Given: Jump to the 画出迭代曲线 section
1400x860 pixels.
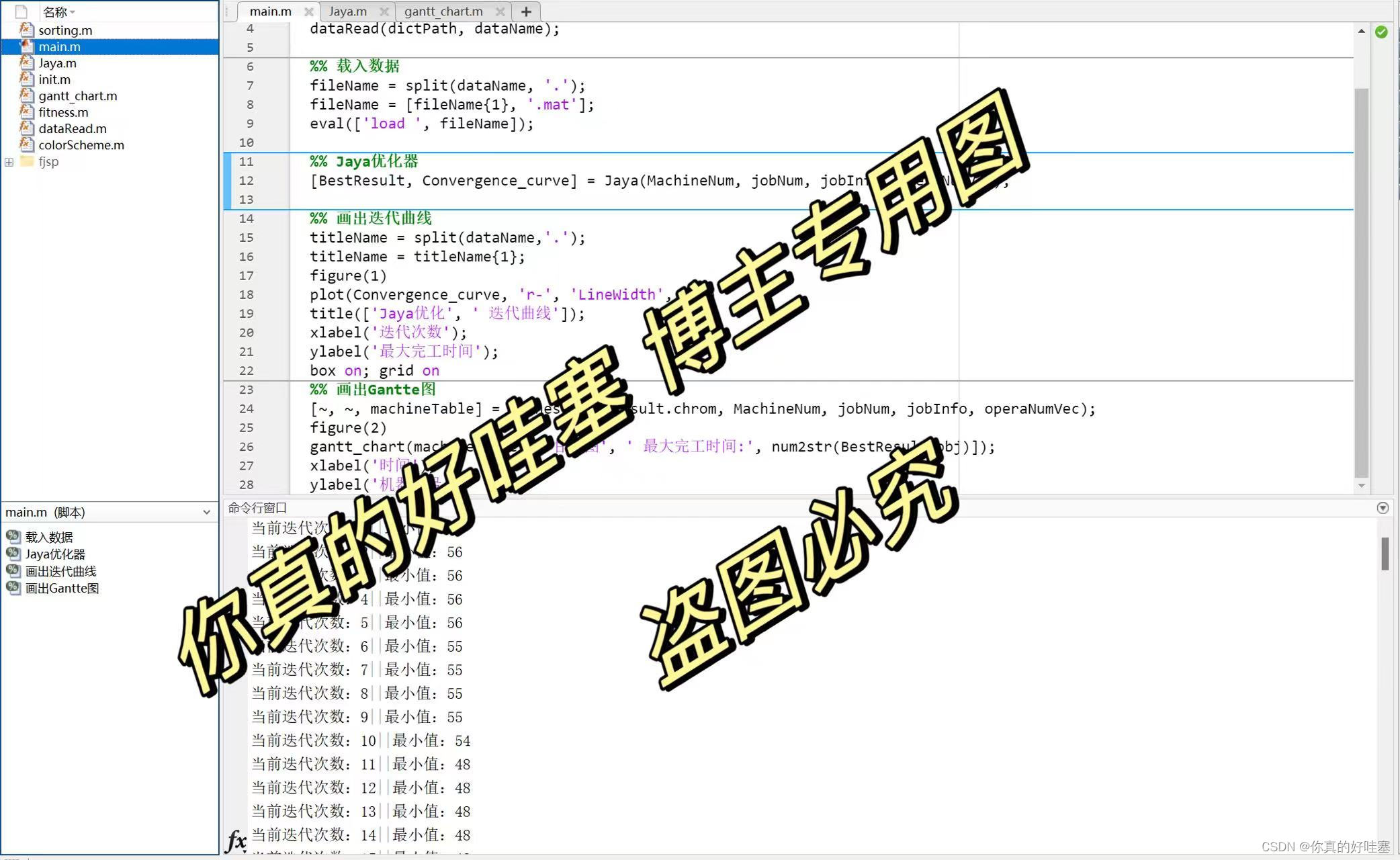Looking at the screenshot, I should [61, 571].
